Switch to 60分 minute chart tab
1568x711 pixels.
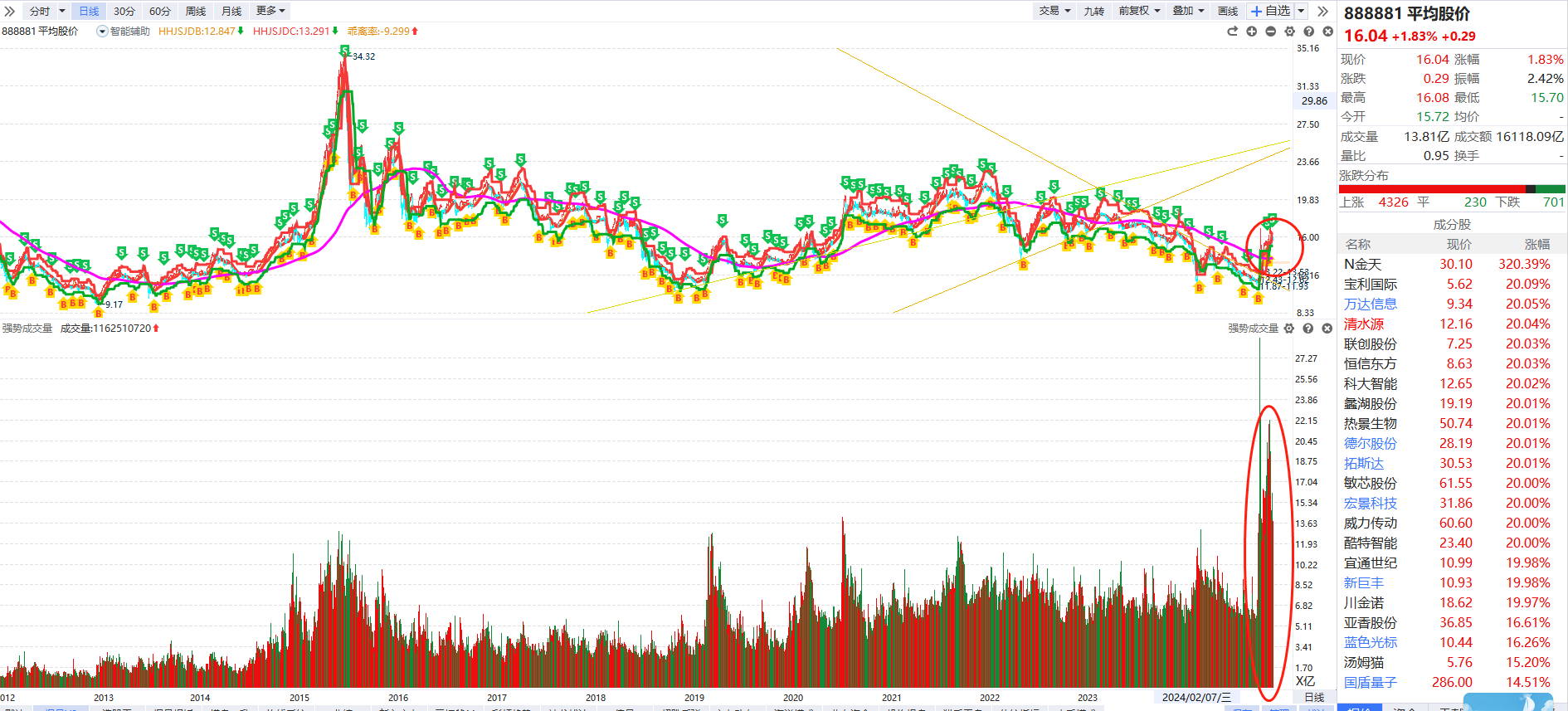159,11
